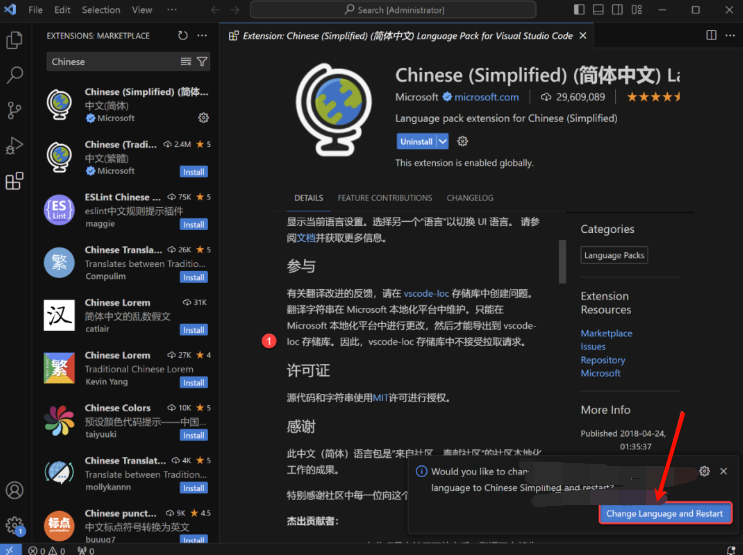Image resolution: width=743 pixels, height=555 pixels.
Task: Open notification gear settings icon
Action: 705,471
